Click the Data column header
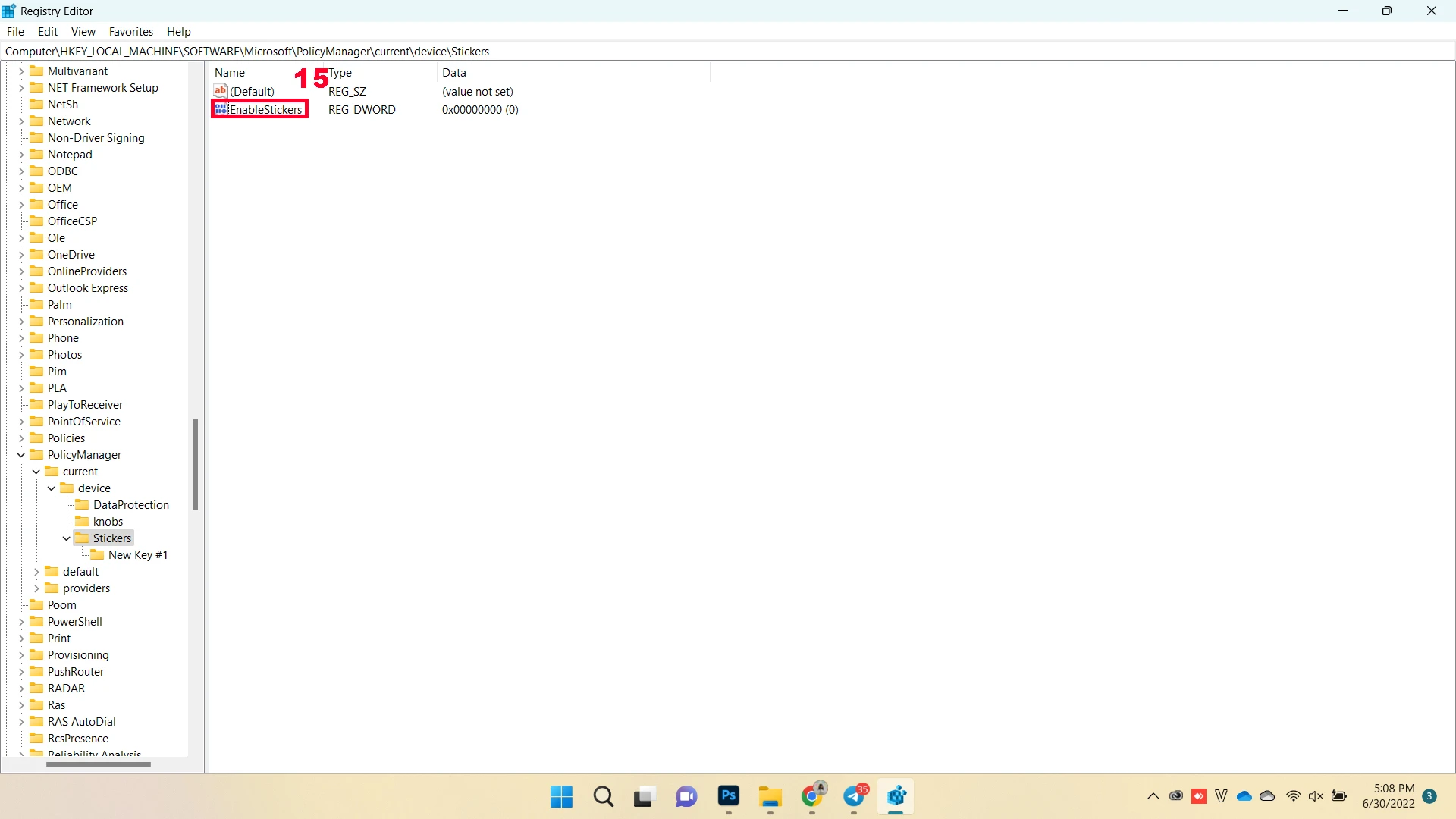This screenshot has width=1456, height=819. 454,73
